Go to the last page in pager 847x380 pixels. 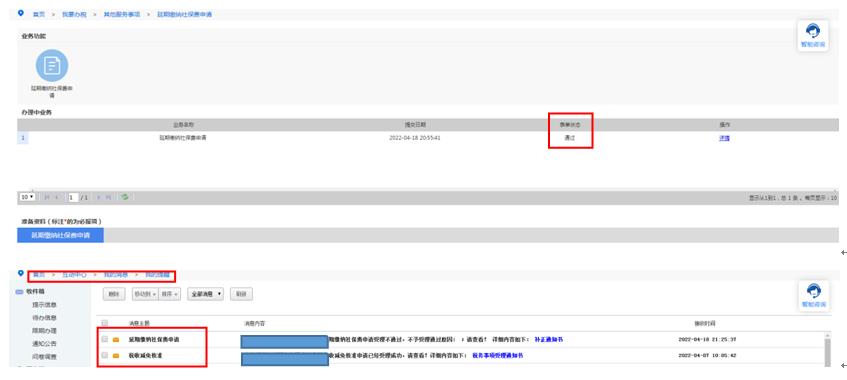point(109,197)
